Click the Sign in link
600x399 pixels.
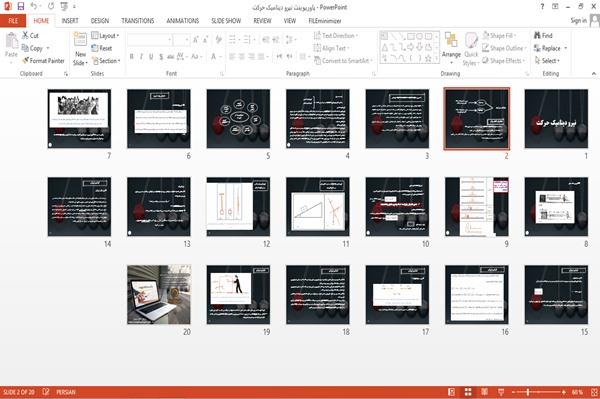point(578,21)
